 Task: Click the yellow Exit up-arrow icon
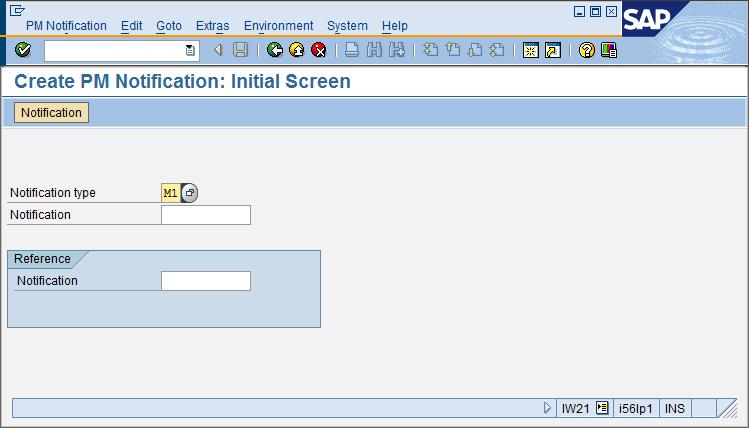(x=297, y=50)
